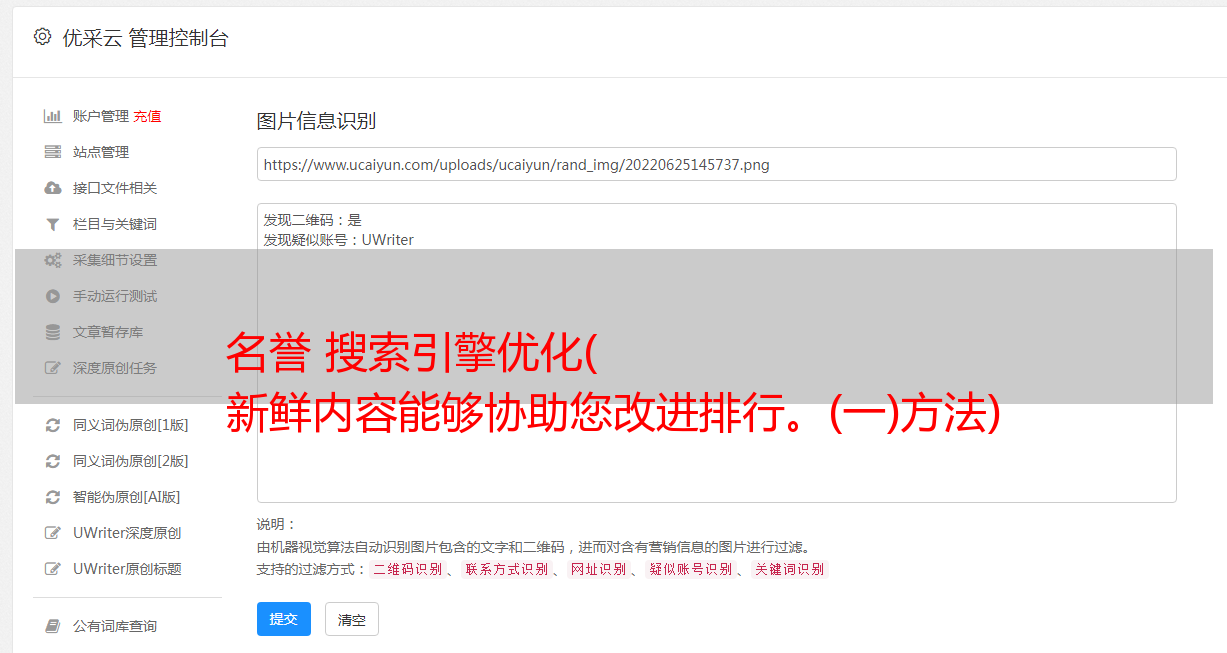
Task: Open 公有词库查询 menu item
Action: coord(115,626)
